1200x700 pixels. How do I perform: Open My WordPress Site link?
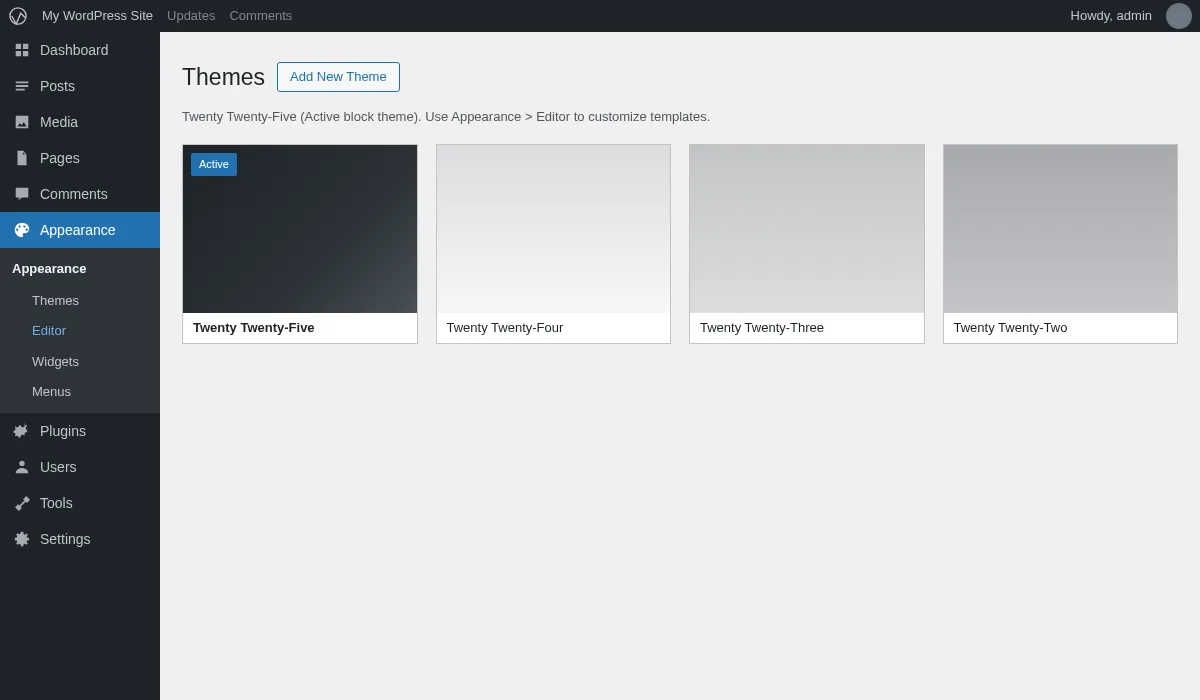[x=97, y=16]
